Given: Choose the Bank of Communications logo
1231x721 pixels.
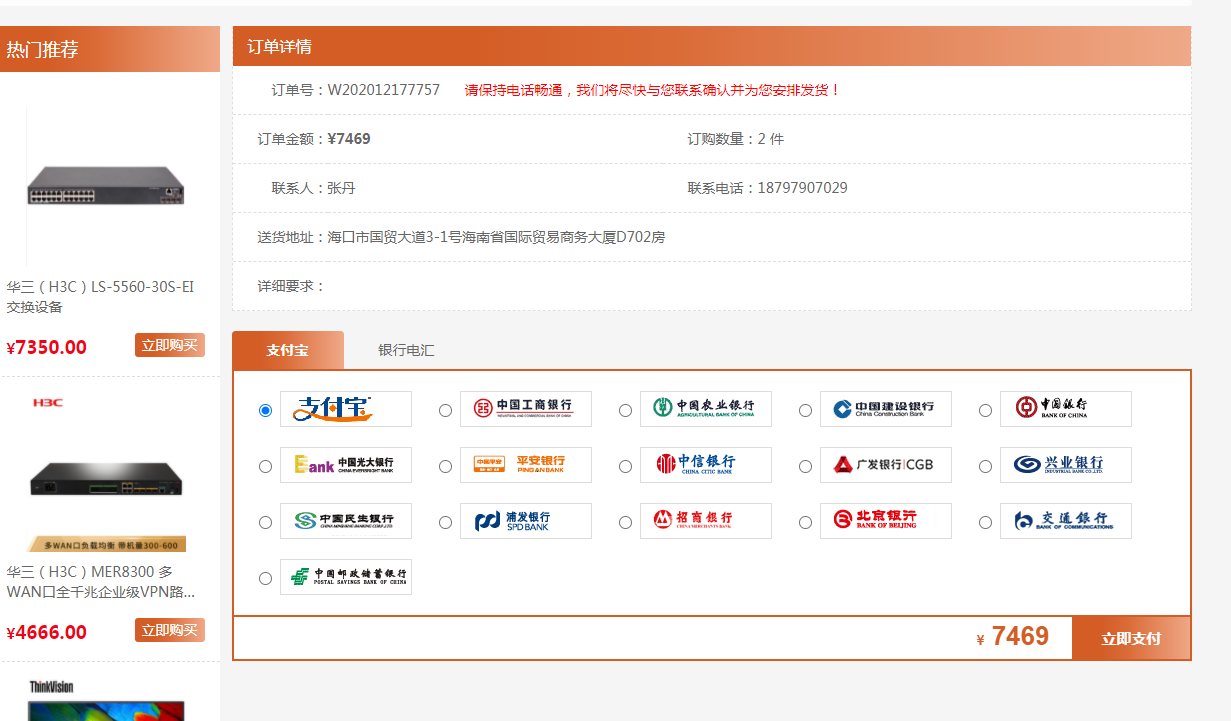Looking at the screenshot, I should coord(1066,521).
